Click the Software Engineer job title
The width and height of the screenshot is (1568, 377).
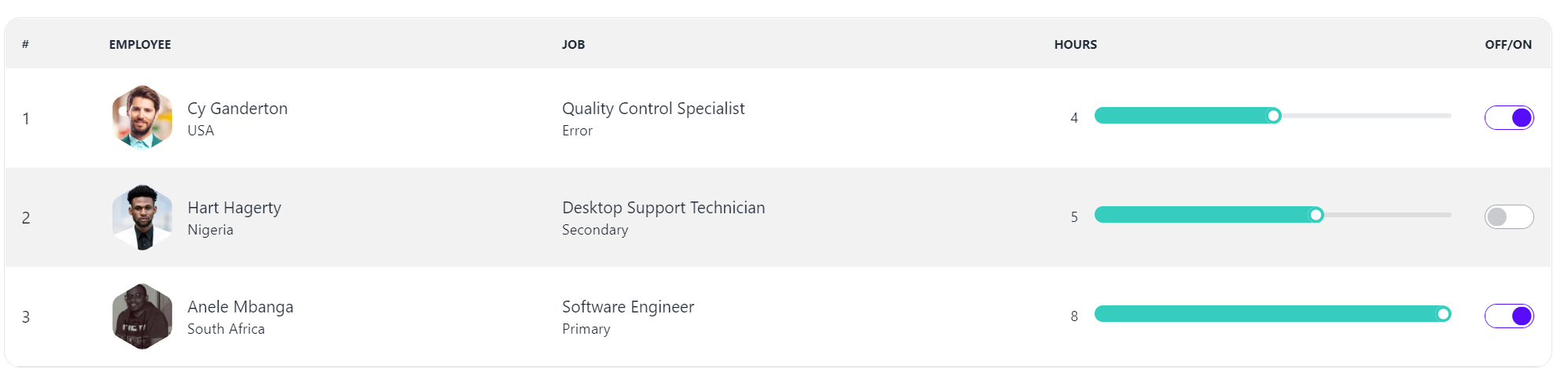(x=628, y=307)
